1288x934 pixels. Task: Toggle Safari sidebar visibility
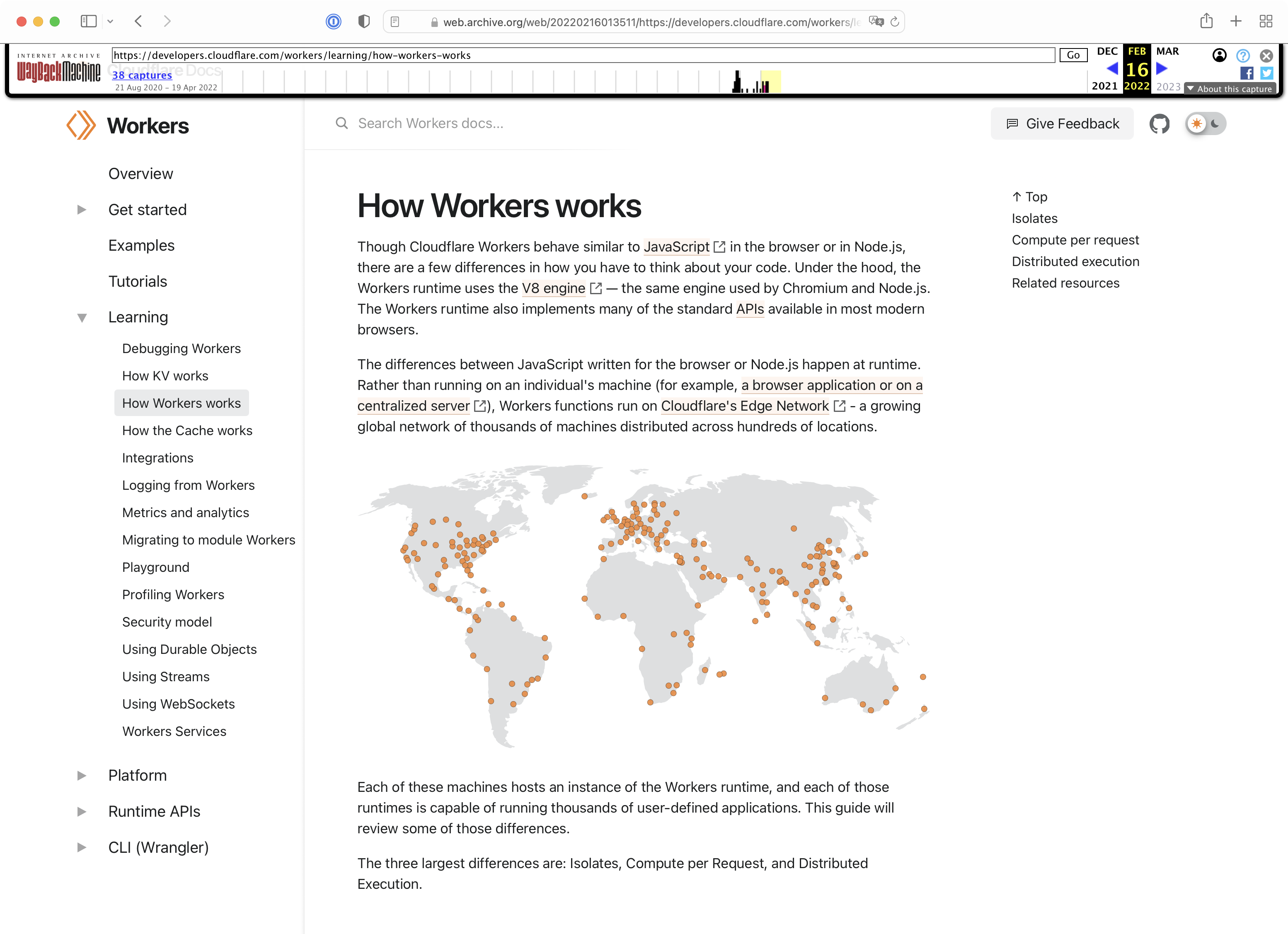tap(89, 22)
